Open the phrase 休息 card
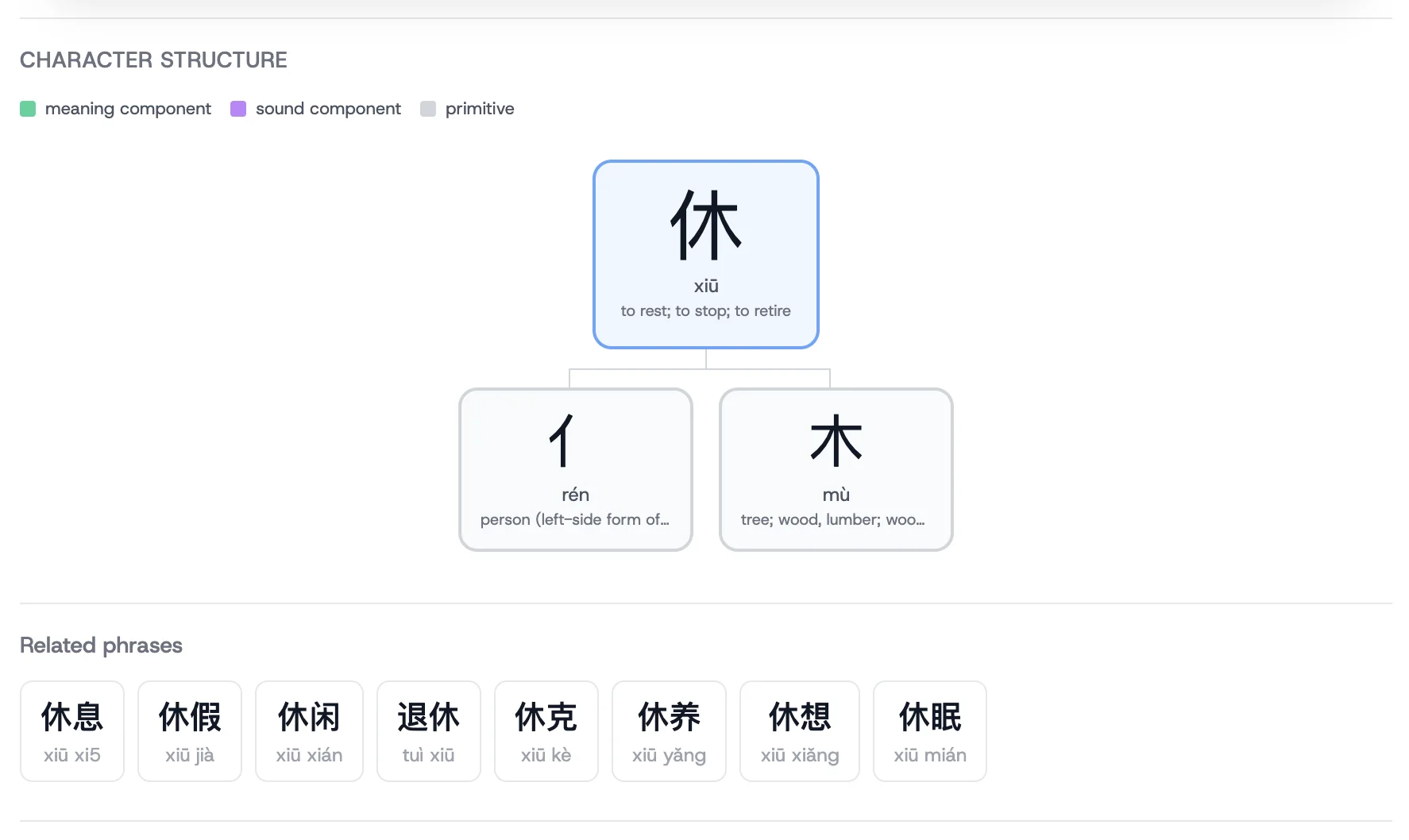The height and width of the screenshot is (840, 1409). (71, 730)
